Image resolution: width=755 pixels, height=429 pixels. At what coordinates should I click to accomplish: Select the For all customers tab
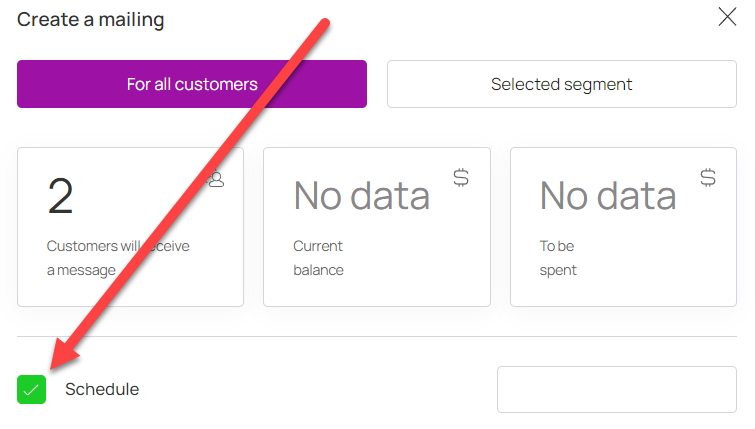192,84
